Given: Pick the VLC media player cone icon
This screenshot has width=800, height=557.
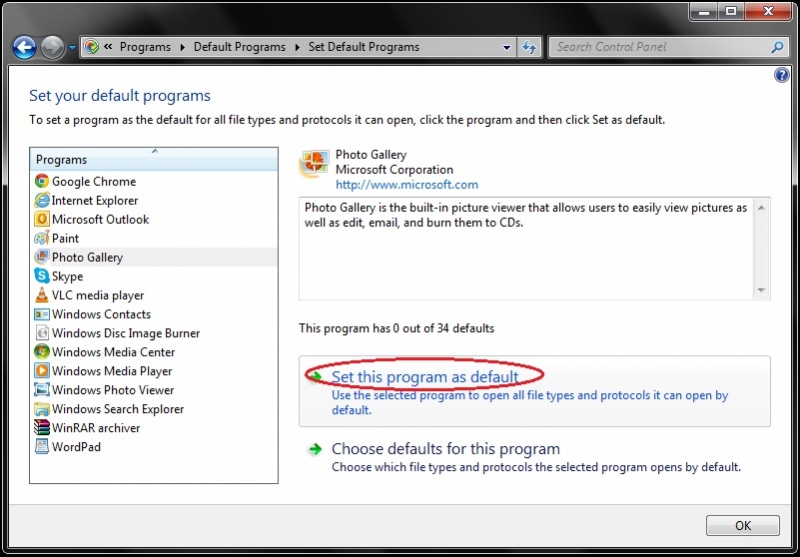Looking at the screenshot, I should [x=42, y=295].
